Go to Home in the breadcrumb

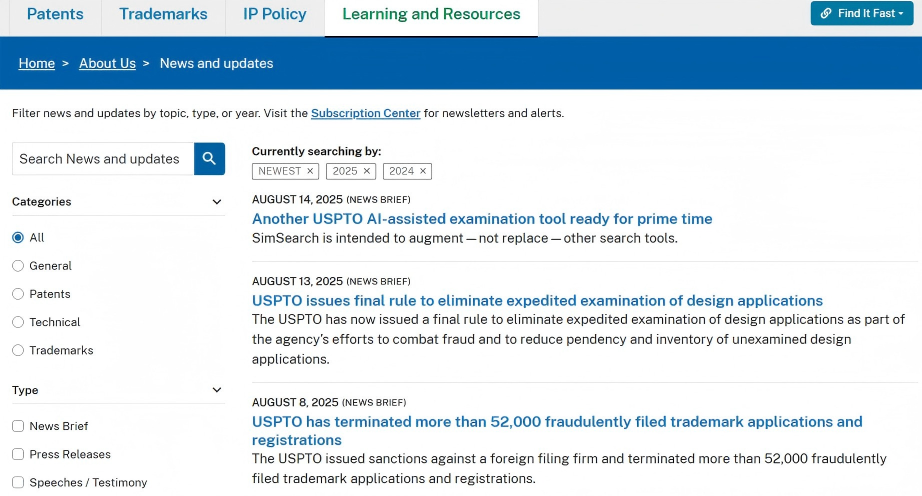point(37,63)
